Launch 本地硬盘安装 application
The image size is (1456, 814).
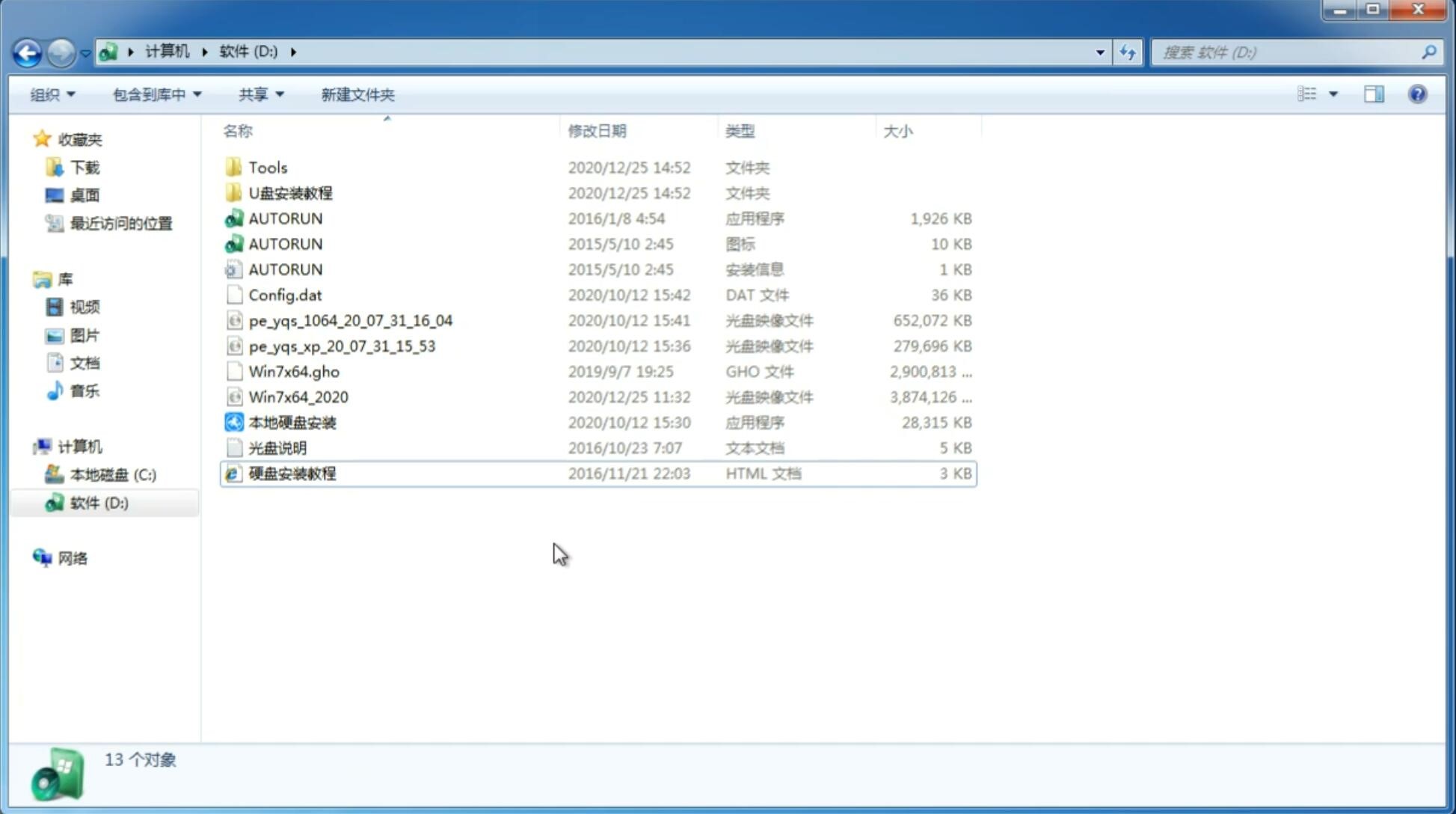click(292, 422)
